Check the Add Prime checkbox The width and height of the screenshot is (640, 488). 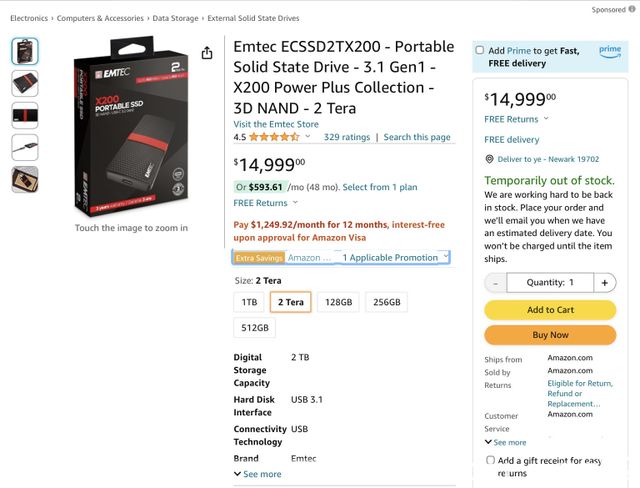pos(481,50)
